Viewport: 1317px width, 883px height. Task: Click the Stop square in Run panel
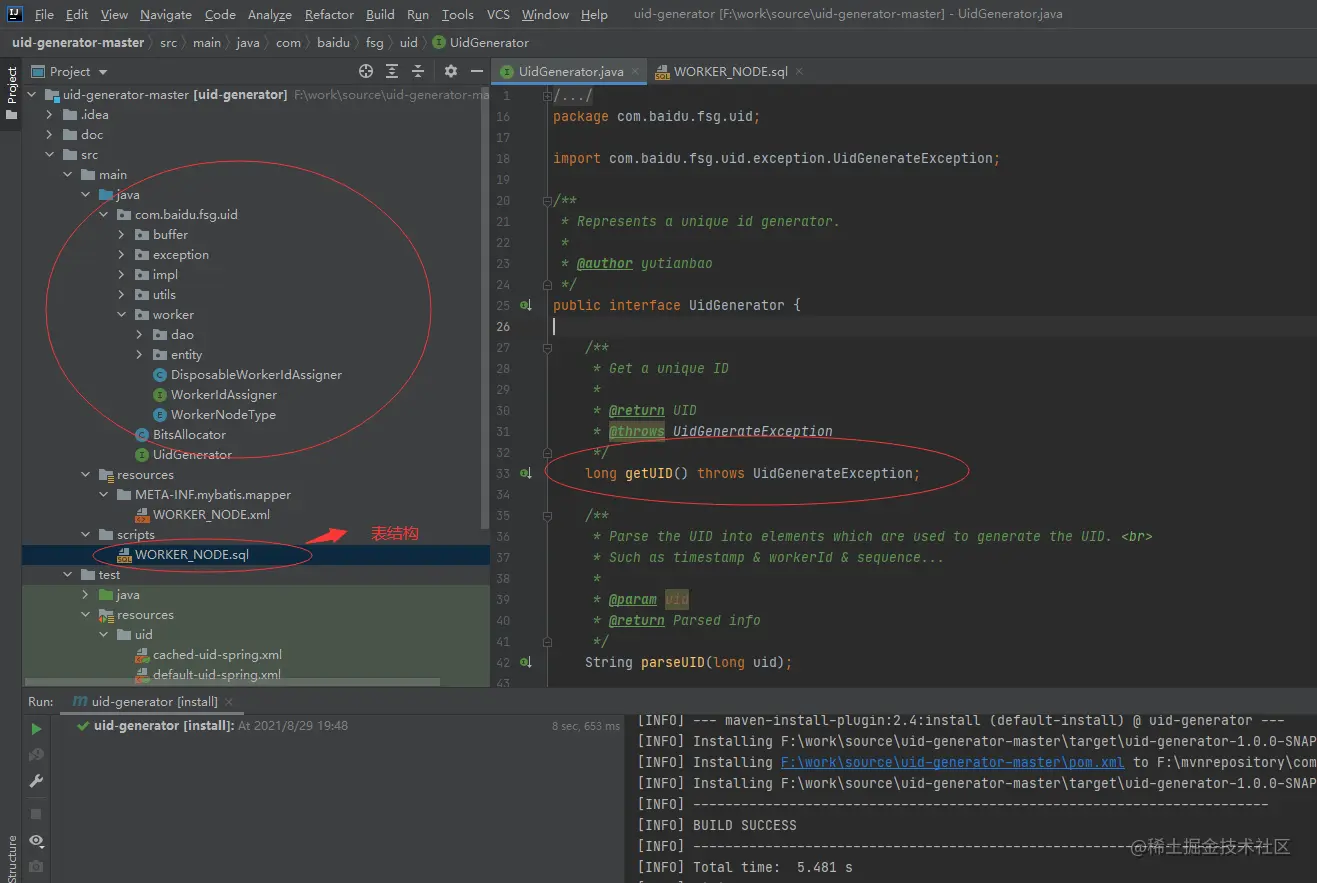tap(36, 814)
